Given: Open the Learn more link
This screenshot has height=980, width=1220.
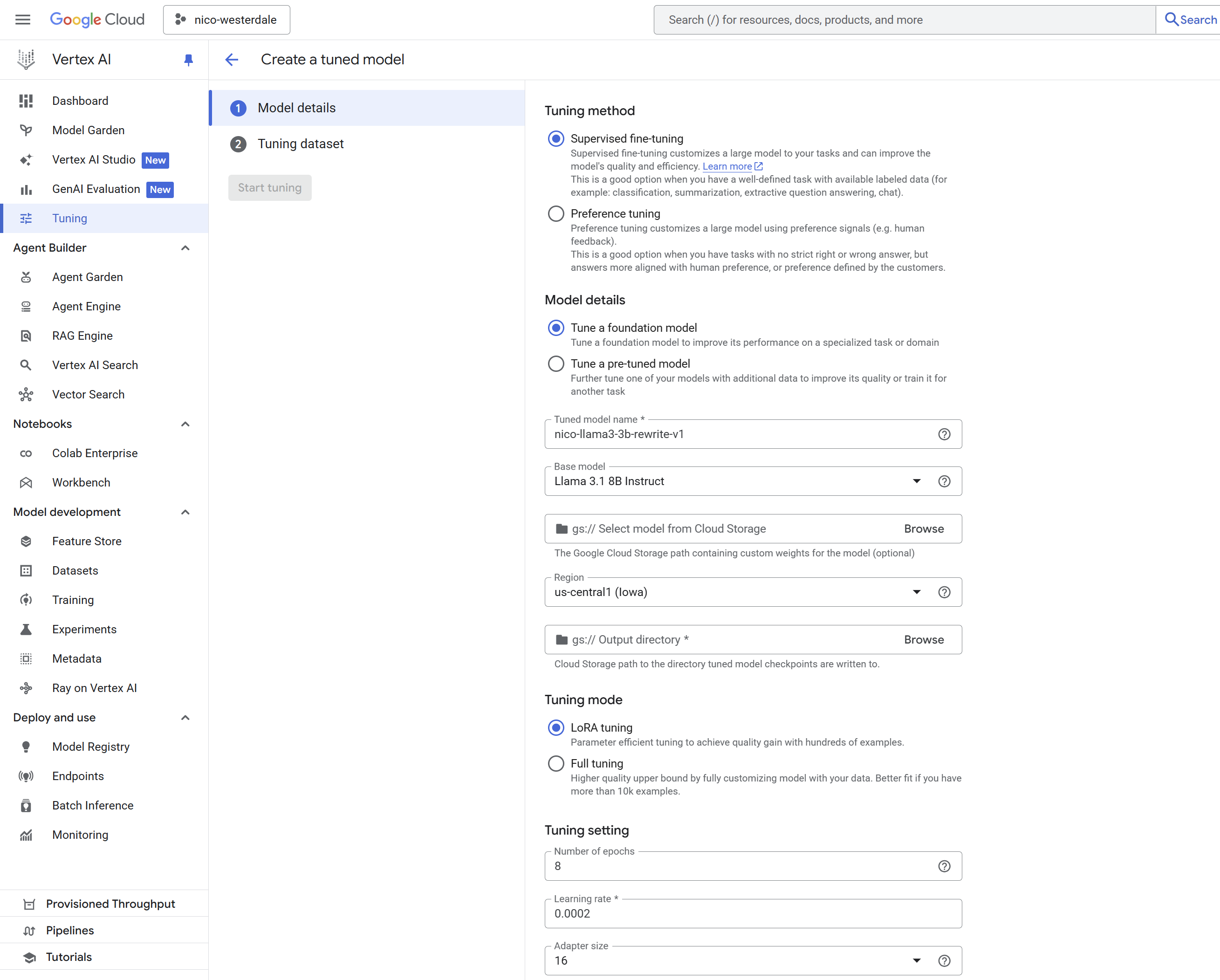Looking at the screenshot, I should point(727,166).
